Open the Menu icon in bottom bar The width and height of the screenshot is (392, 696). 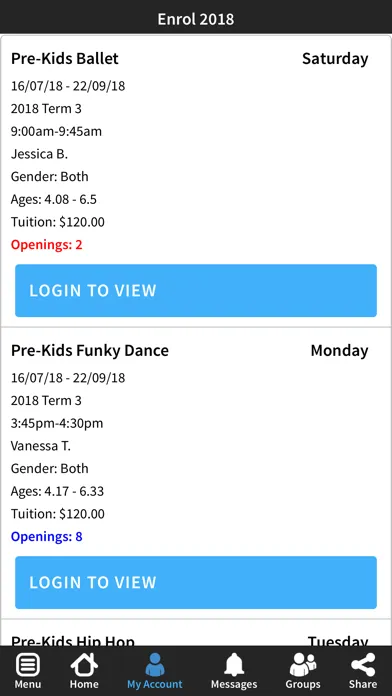pos(28,666)
